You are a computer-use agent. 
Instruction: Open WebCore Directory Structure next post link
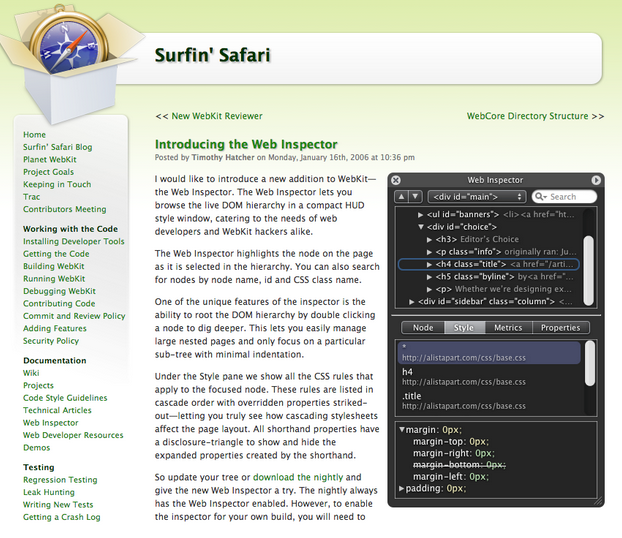[x=527, y=116]
